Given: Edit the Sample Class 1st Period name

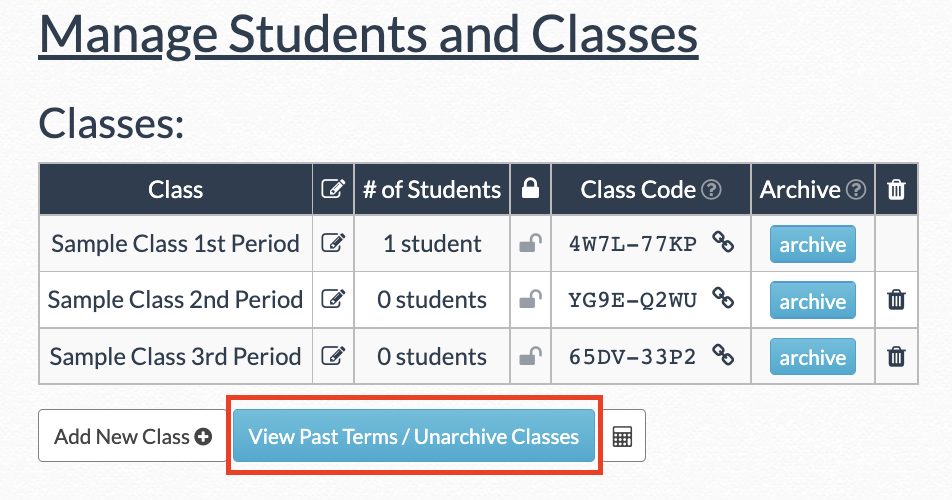Looking at the screenshot, I should point(333,243).
